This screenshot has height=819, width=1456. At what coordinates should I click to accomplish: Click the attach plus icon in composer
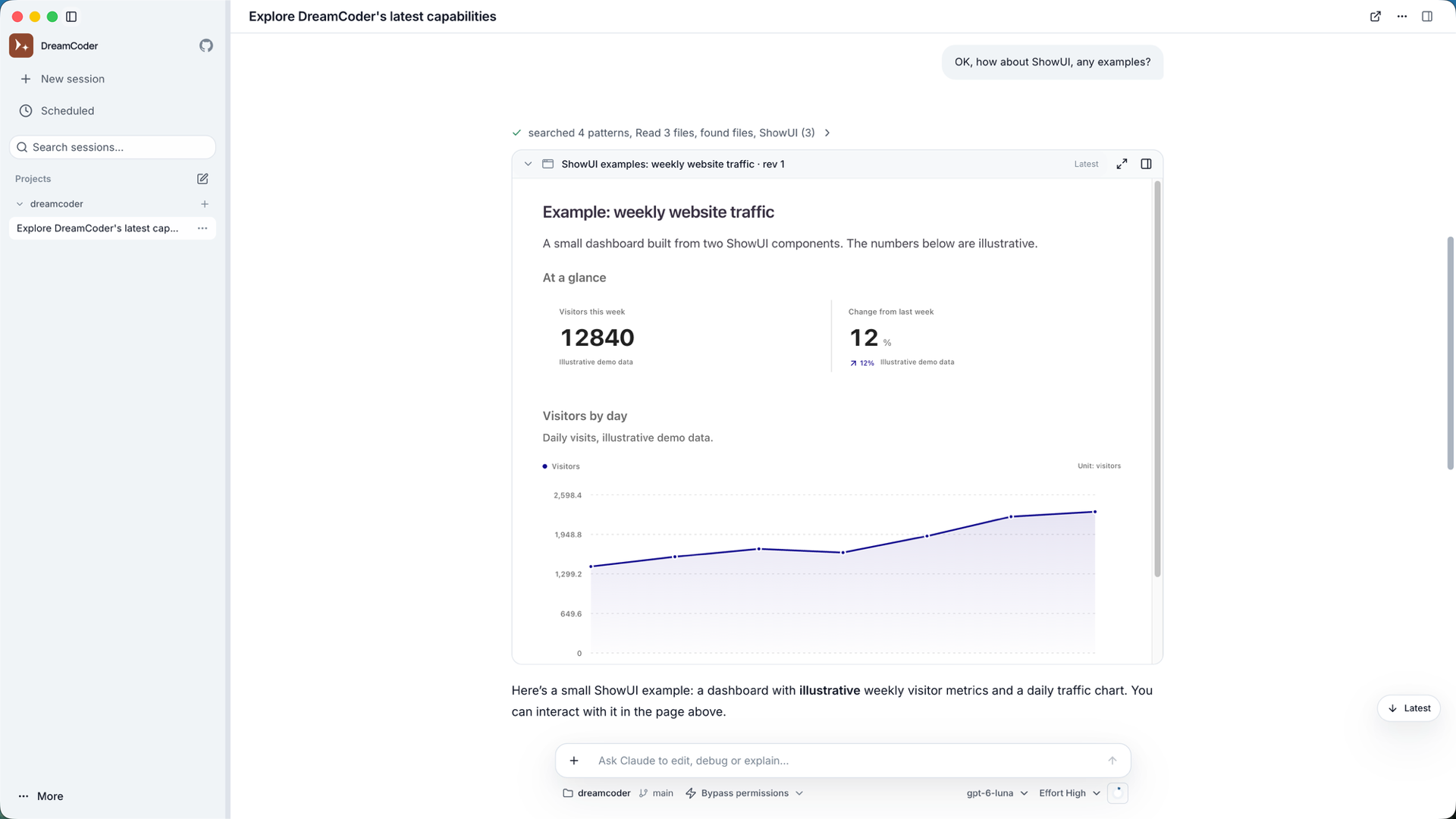coord(574,761)
